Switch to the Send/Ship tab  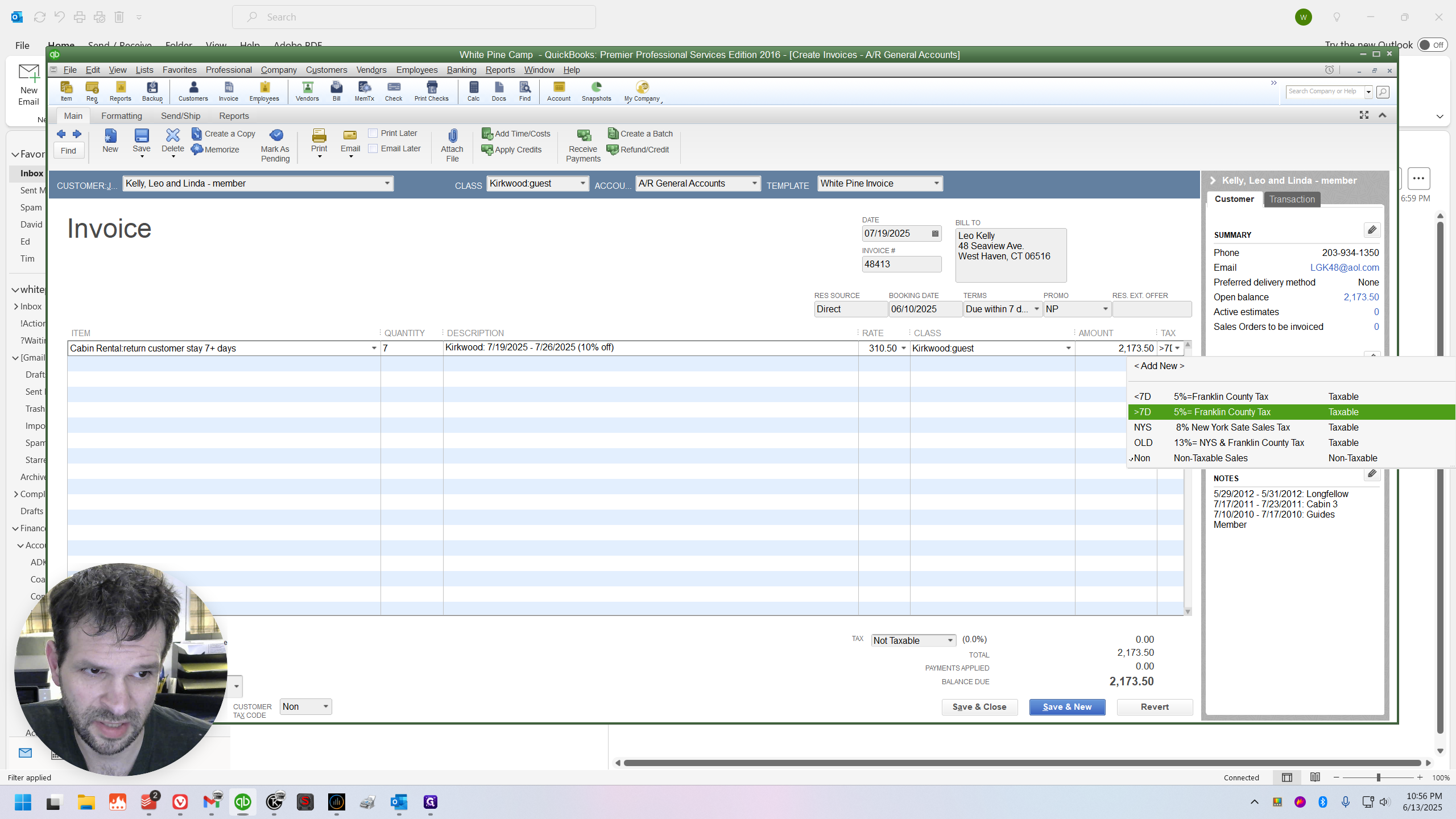tap(181, 116)
